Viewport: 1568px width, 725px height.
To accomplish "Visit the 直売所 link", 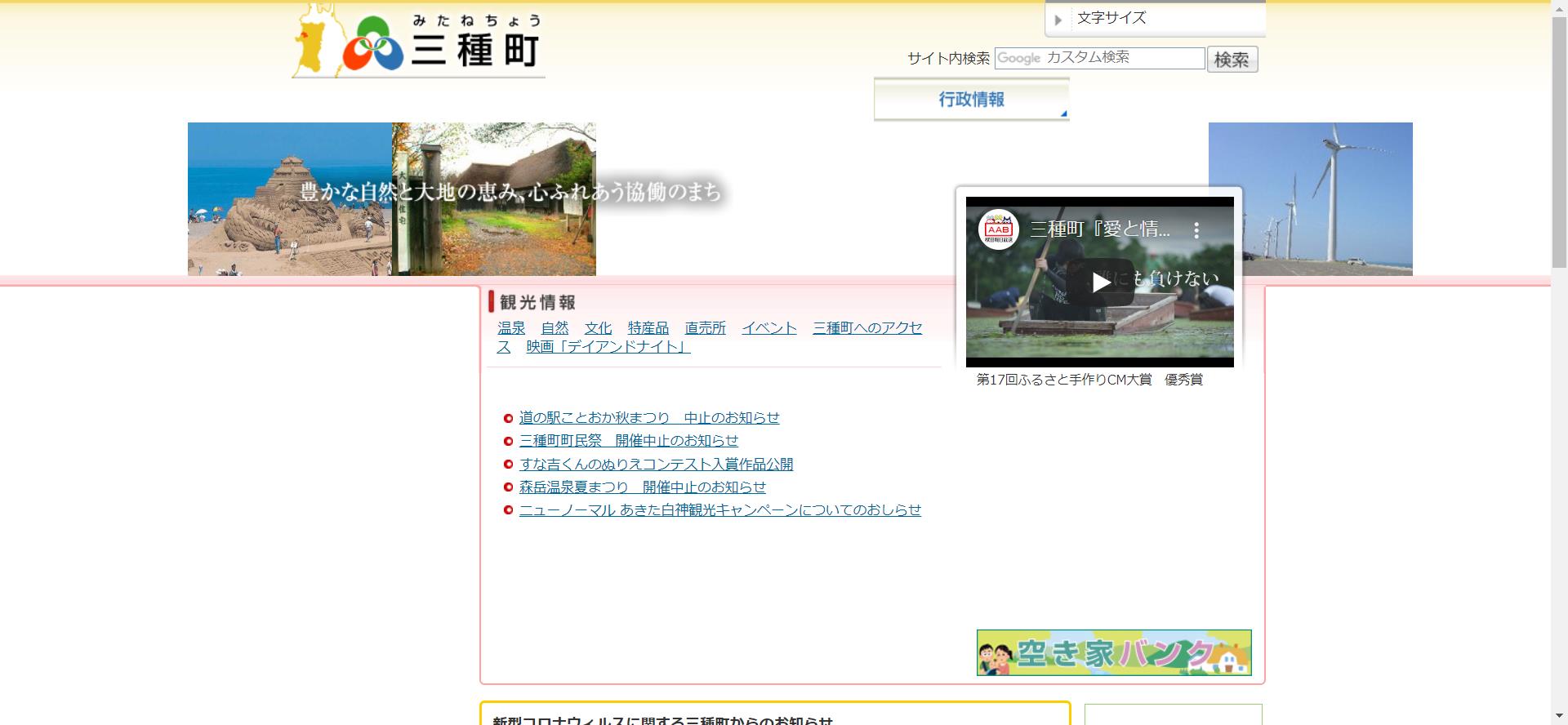I will tap(705, 328).
